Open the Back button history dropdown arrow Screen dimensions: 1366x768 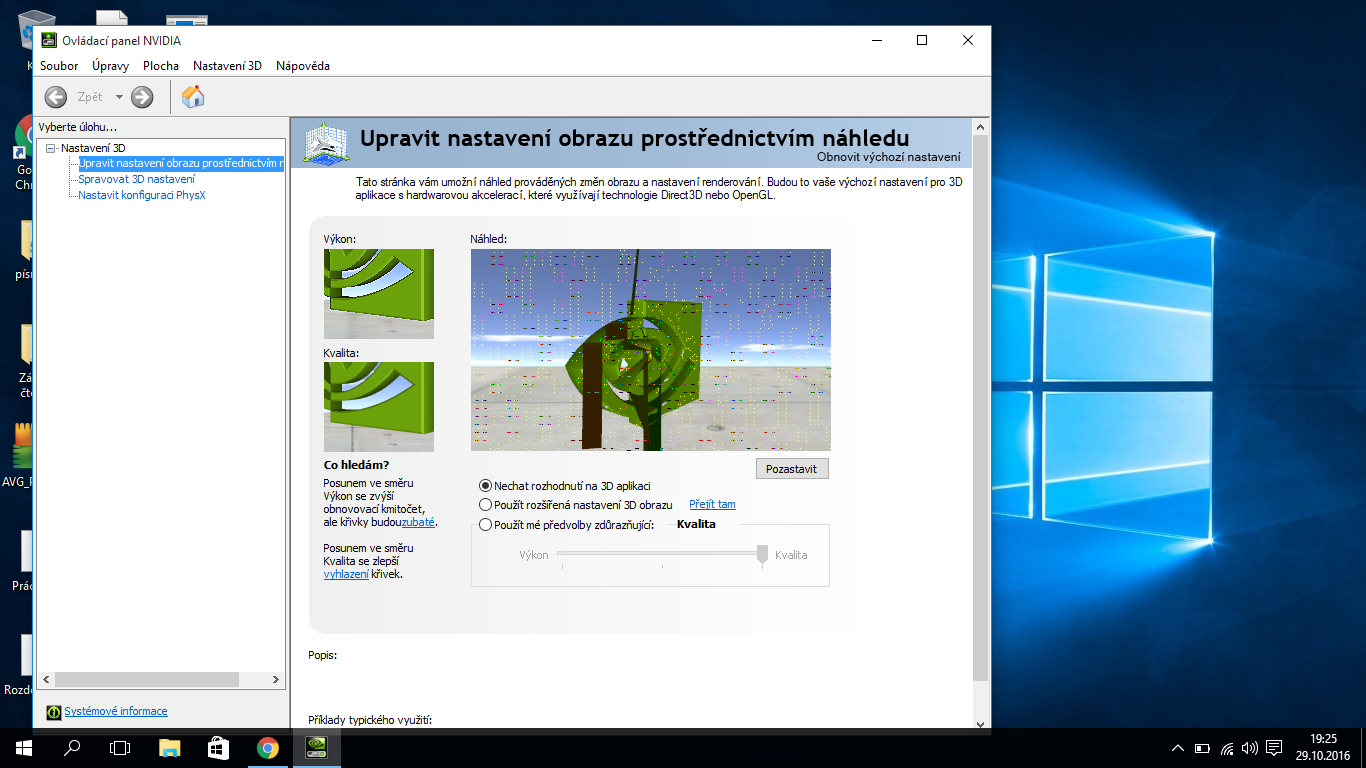pos(119,97)
